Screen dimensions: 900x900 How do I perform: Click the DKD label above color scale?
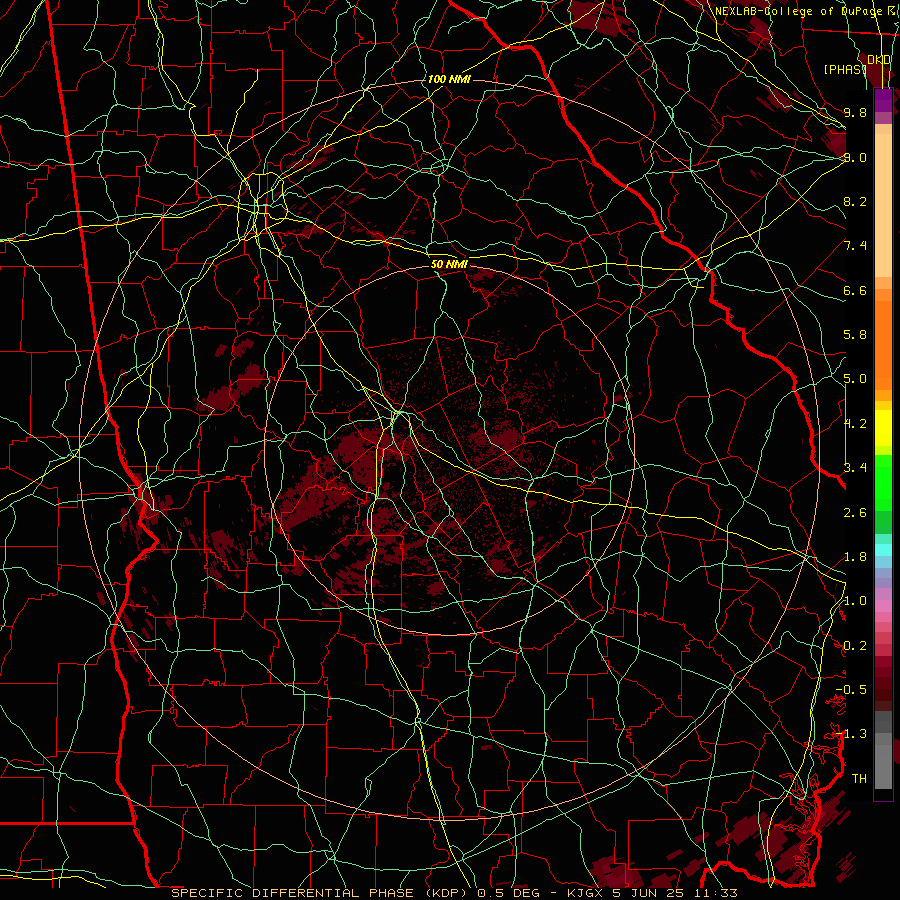[879, 60]
